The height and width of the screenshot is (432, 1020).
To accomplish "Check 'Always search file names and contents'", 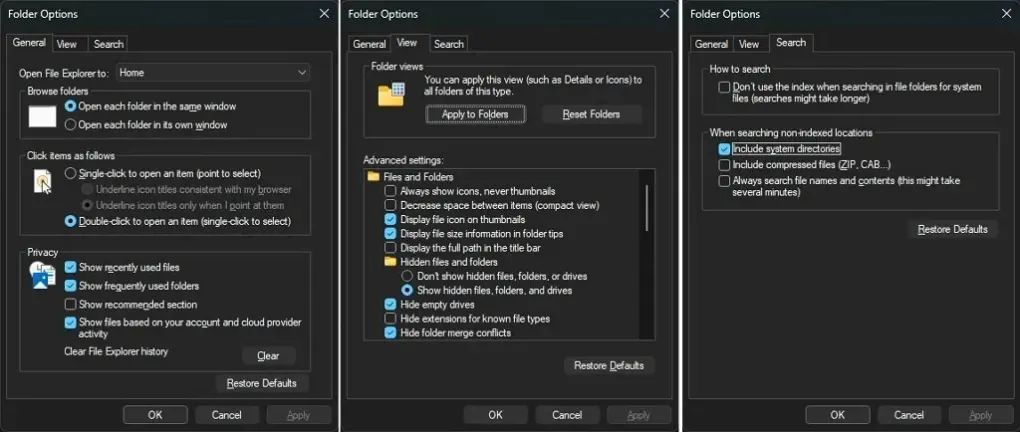I will [724, 181].
